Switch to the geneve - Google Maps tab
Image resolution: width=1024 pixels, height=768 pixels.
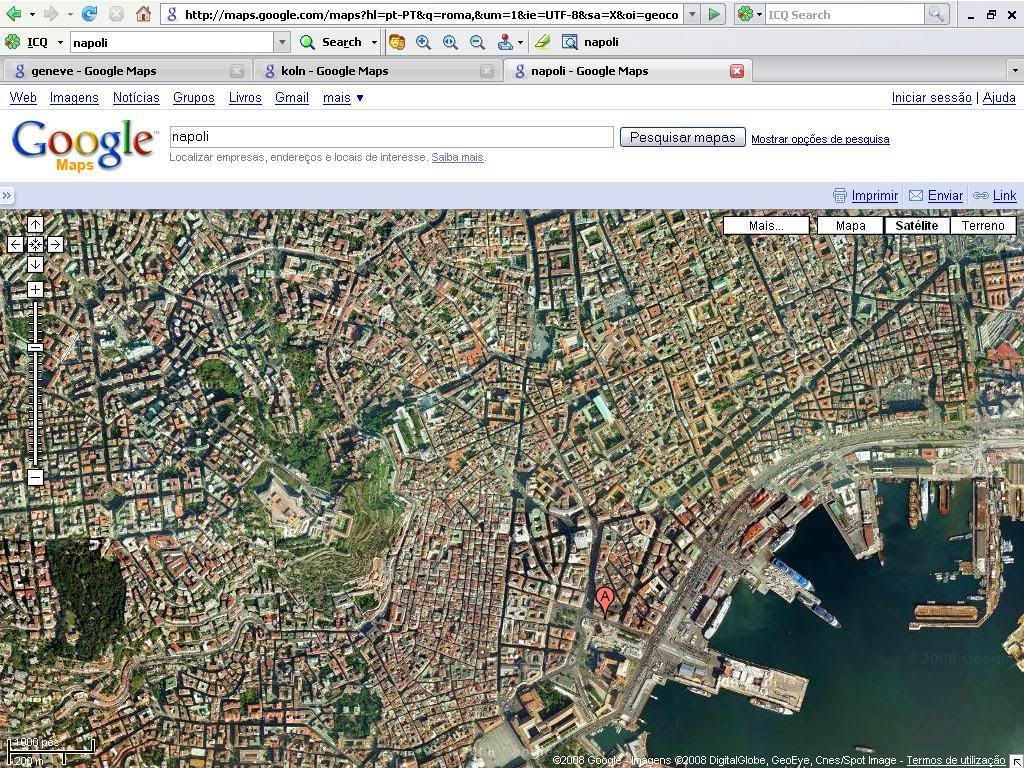(x=93, y=71)
